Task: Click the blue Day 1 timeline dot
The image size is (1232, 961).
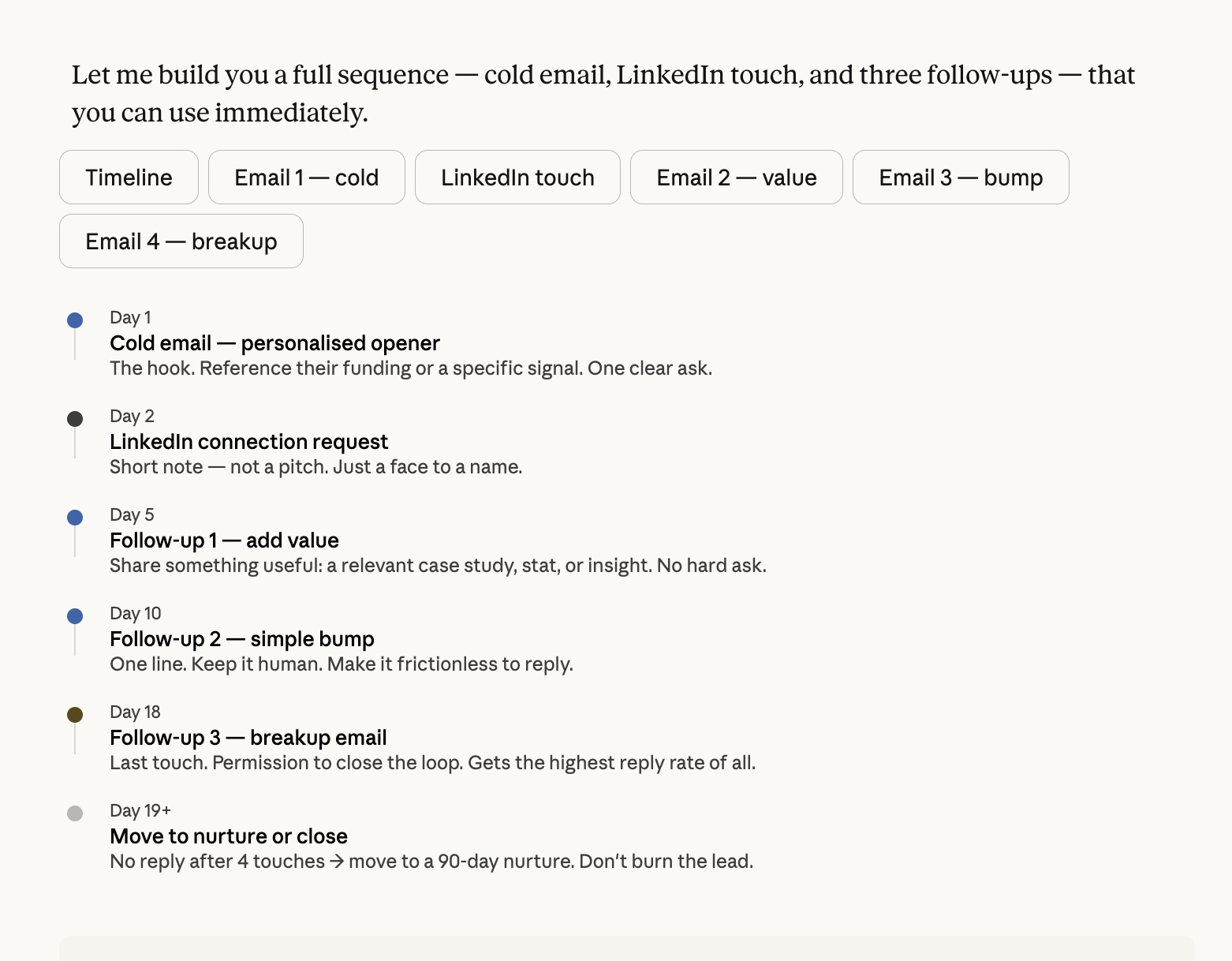Action: click(x=75, y=320)
